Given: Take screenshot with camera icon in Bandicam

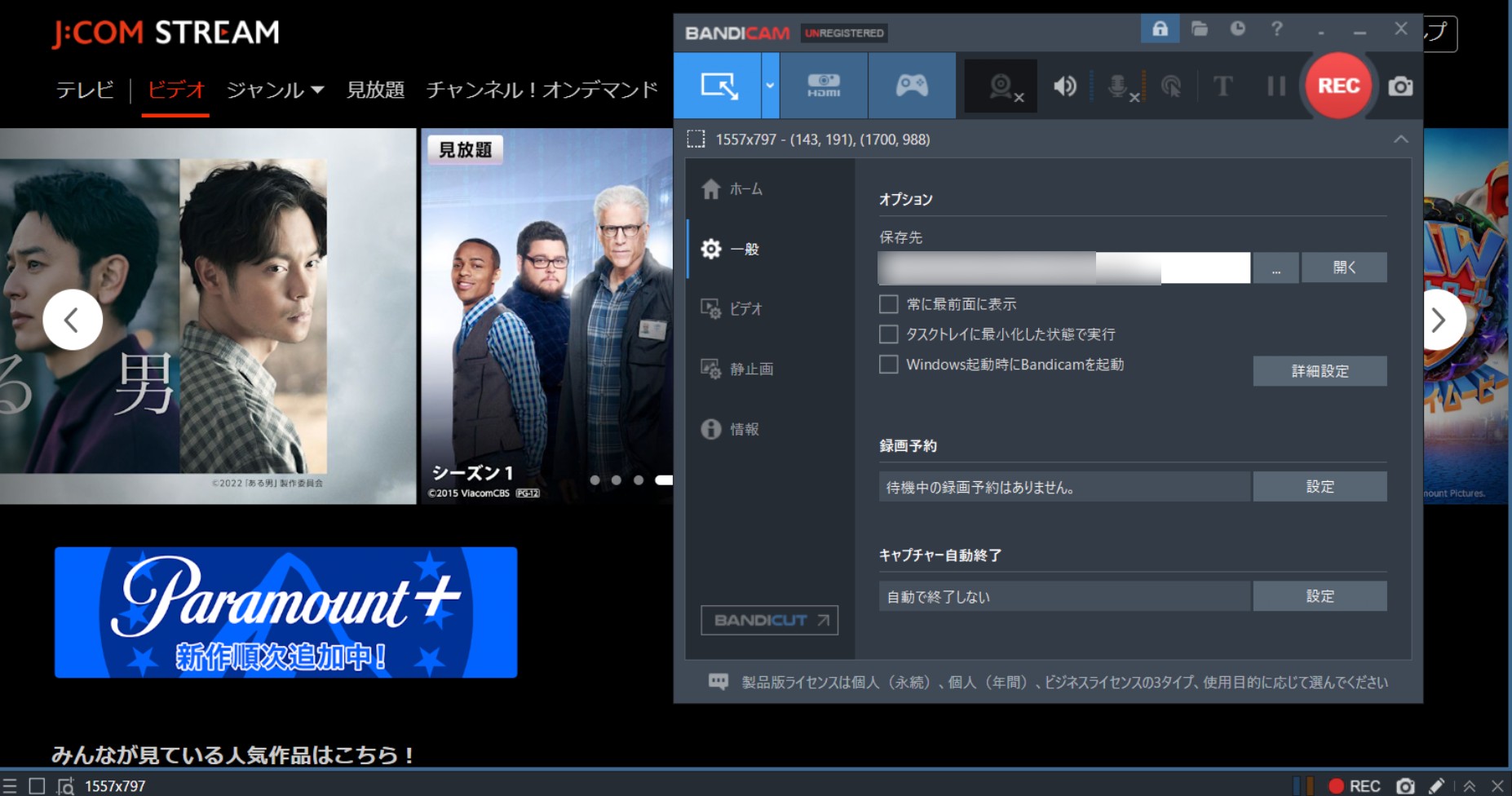Looking at the screenshot, I should tap(1400, 86).
